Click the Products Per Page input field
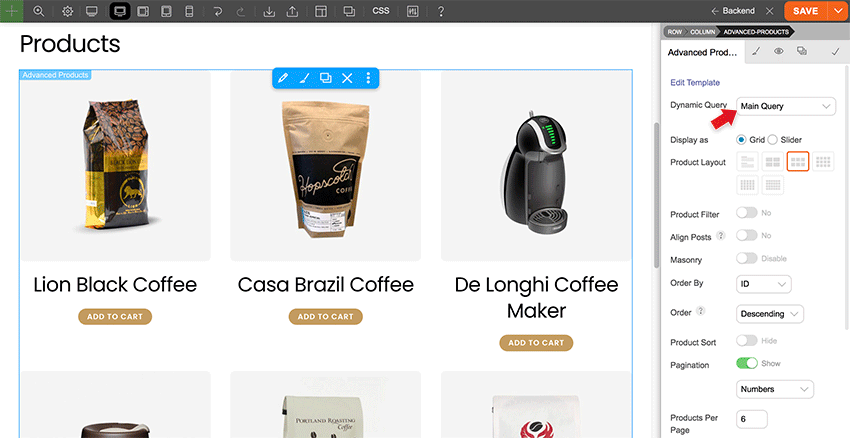 click(752, 419)
